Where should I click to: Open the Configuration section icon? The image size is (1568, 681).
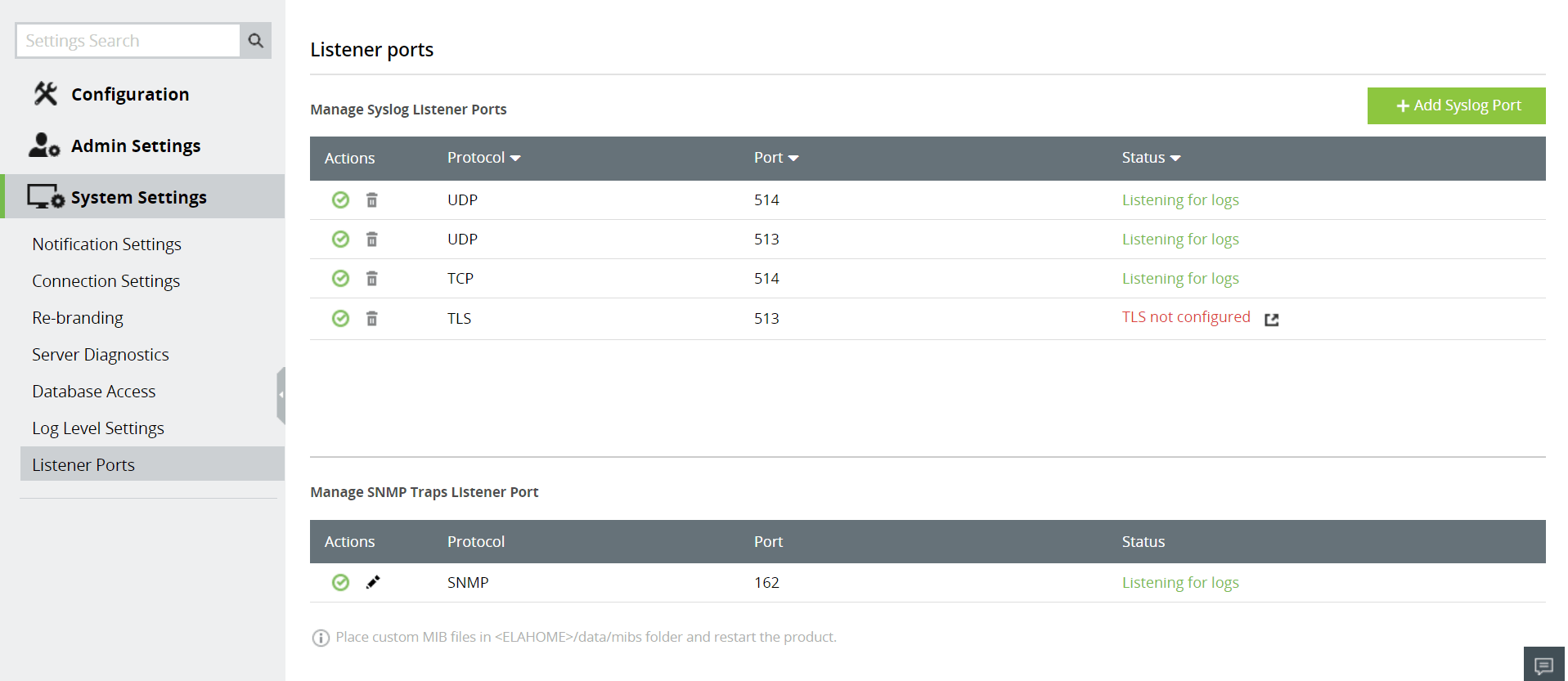(x=45, y=93)
